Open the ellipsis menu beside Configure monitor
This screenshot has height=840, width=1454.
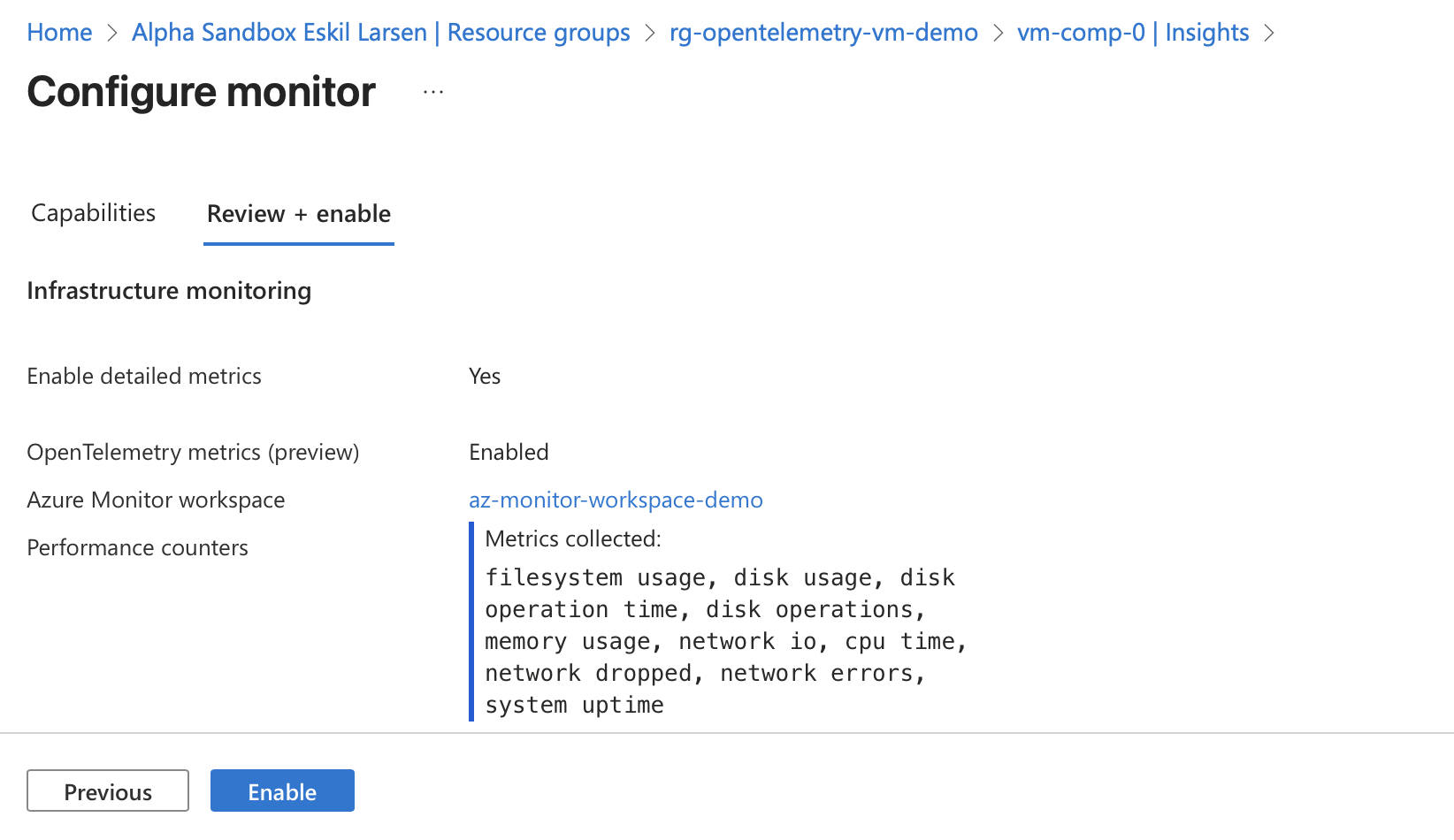tap(432, 92)
